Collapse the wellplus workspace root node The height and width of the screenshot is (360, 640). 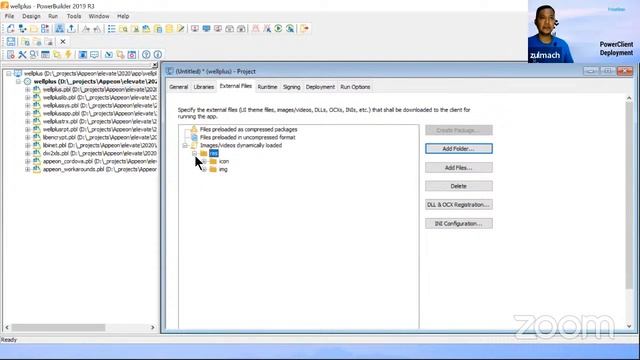[x=9, y=73]
